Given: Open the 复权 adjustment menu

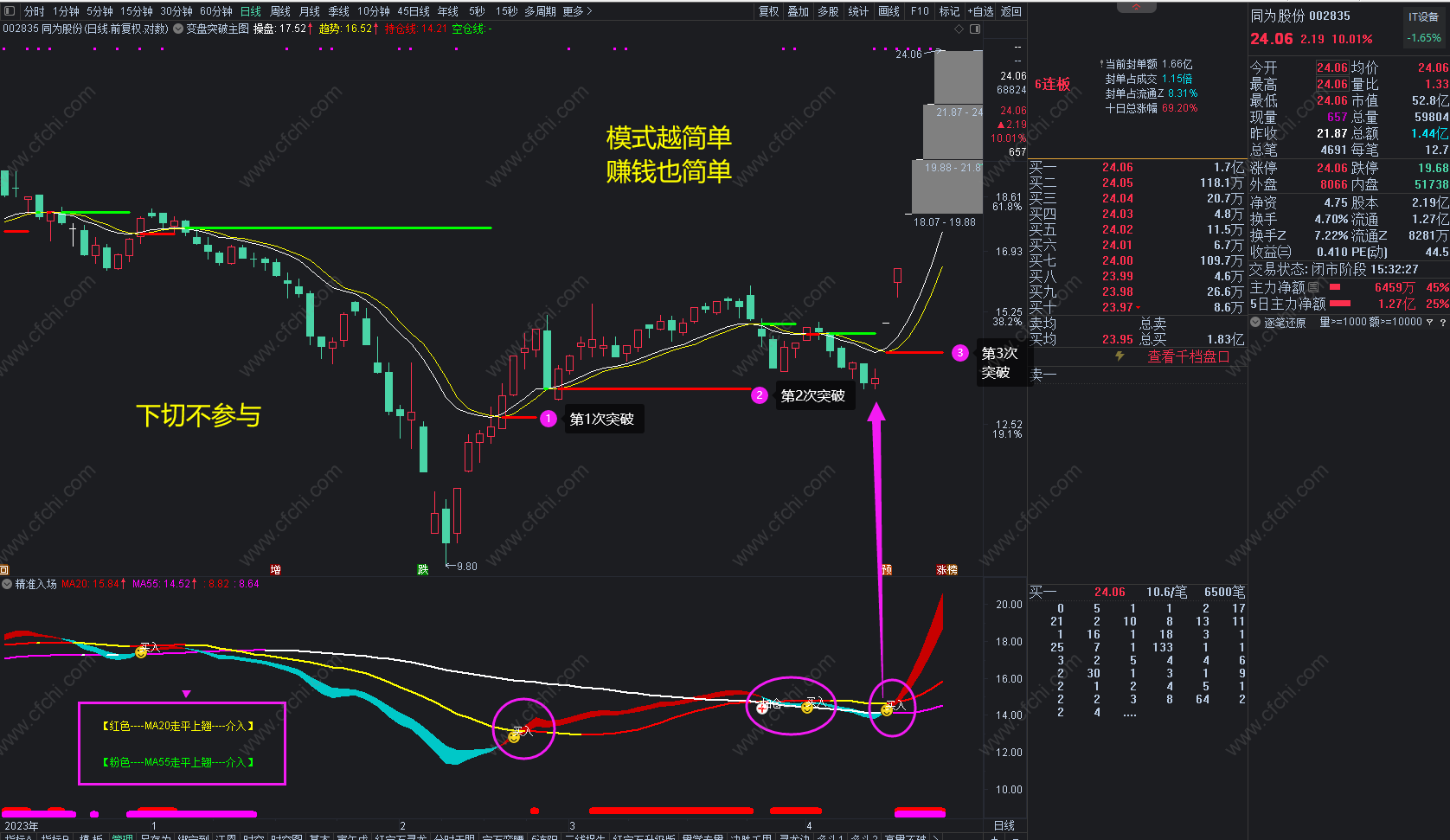Looking at the screenshot, I should click(769, 11).
